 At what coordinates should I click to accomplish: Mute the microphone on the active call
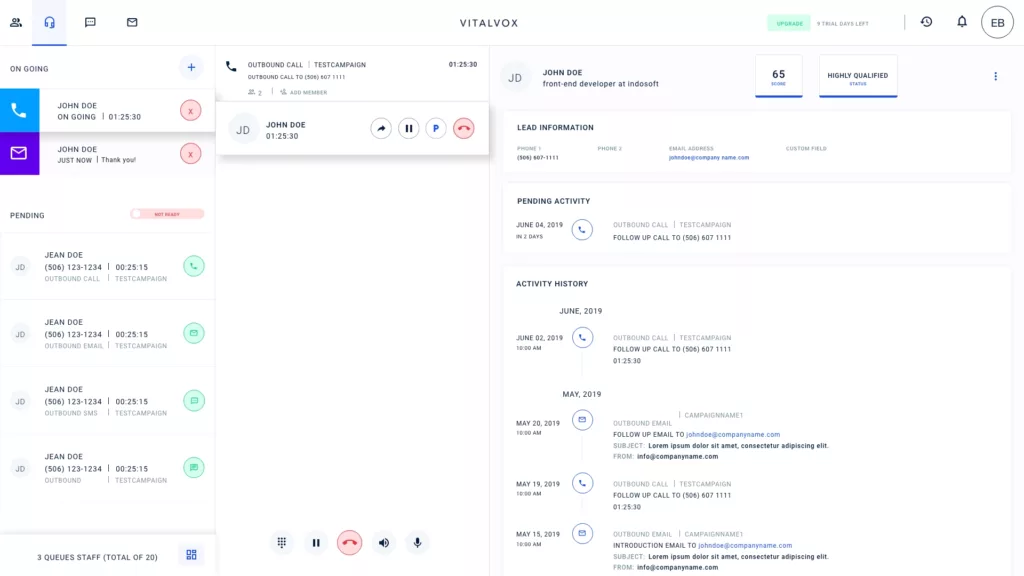click(417, 542)
